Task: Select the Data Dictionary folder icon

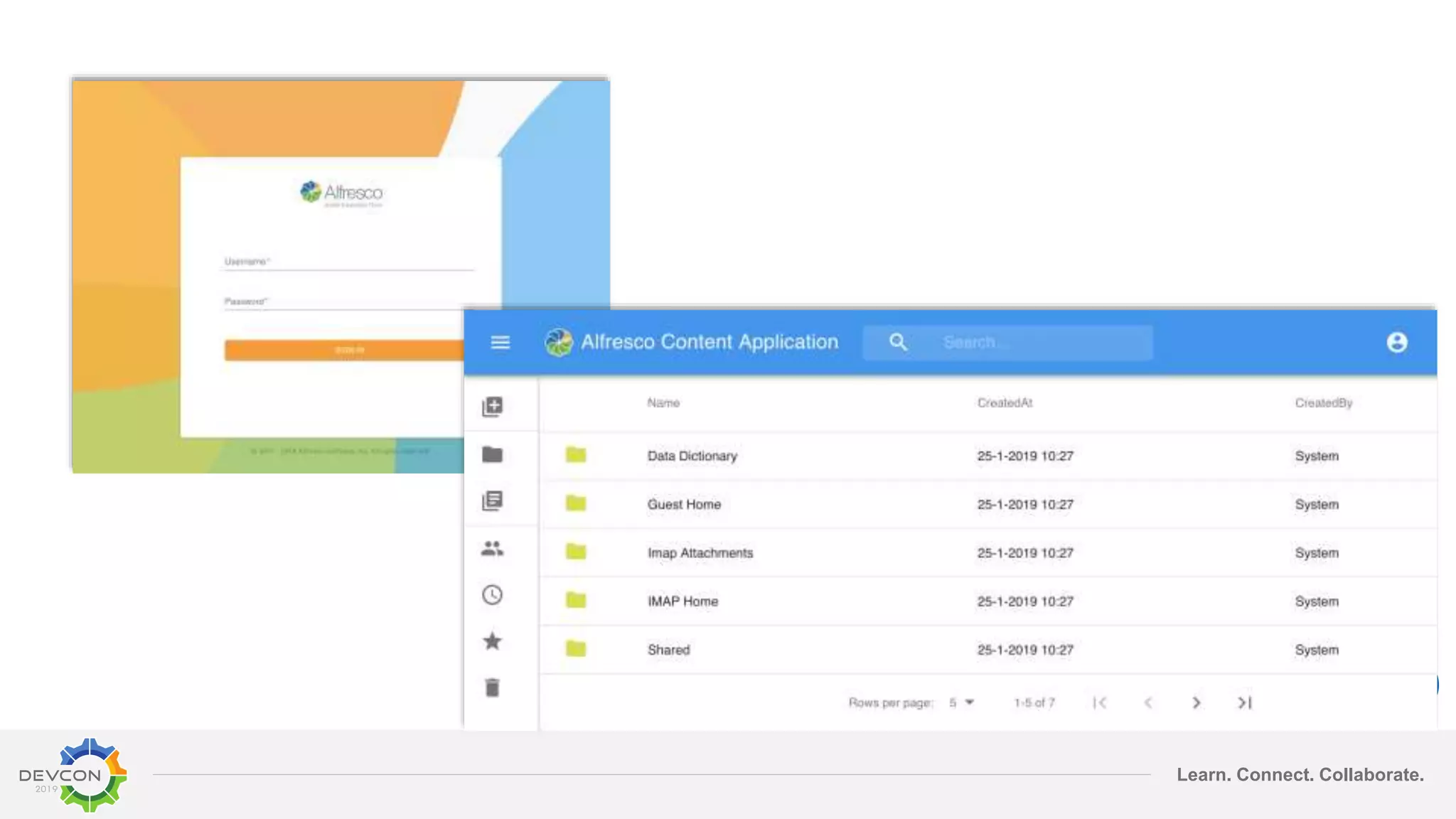Action: 576,455
